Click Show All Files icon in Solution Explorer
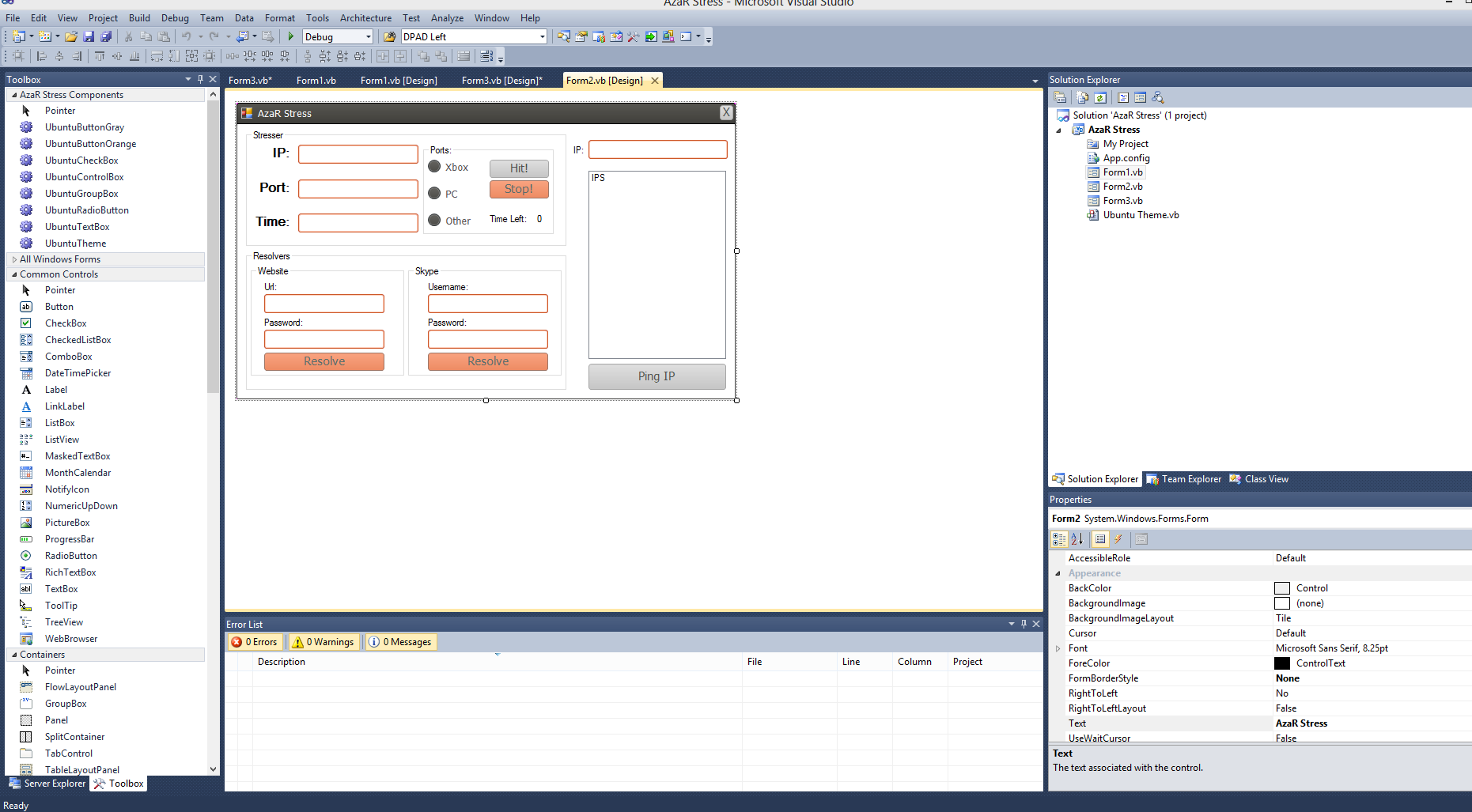The height and width of the screenshot is (812, 1472). pyautogui.click(x=1083, y=97)
